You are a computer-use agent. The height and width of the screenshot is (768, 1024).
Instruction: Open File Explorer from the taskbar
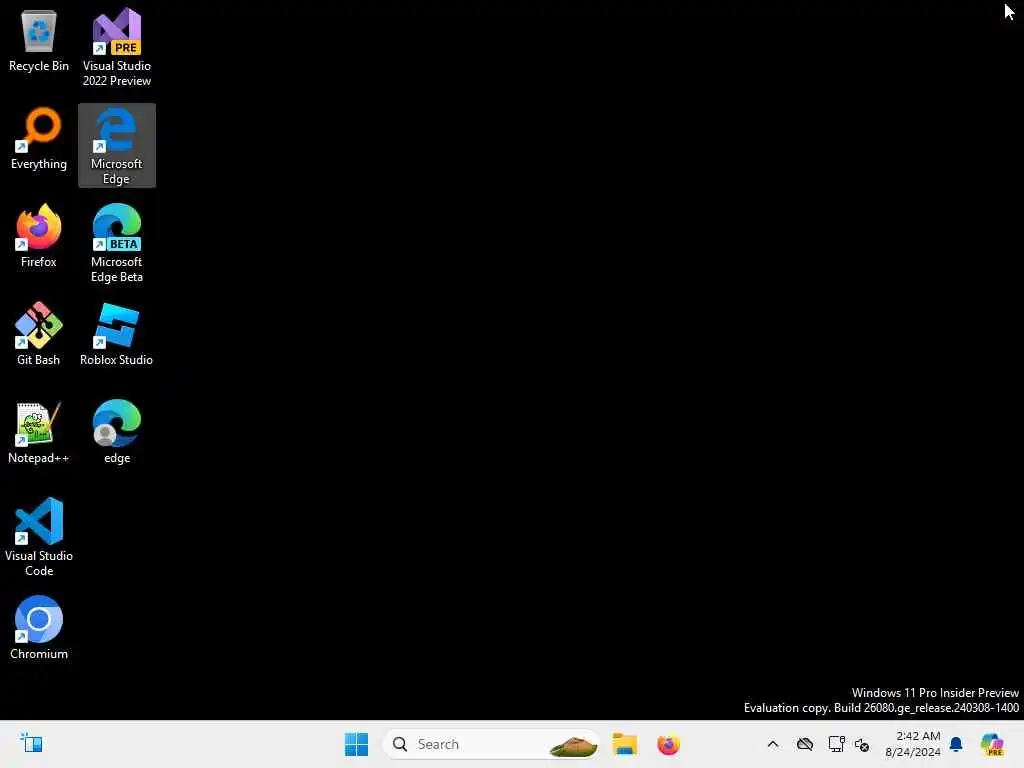[624, 744]
